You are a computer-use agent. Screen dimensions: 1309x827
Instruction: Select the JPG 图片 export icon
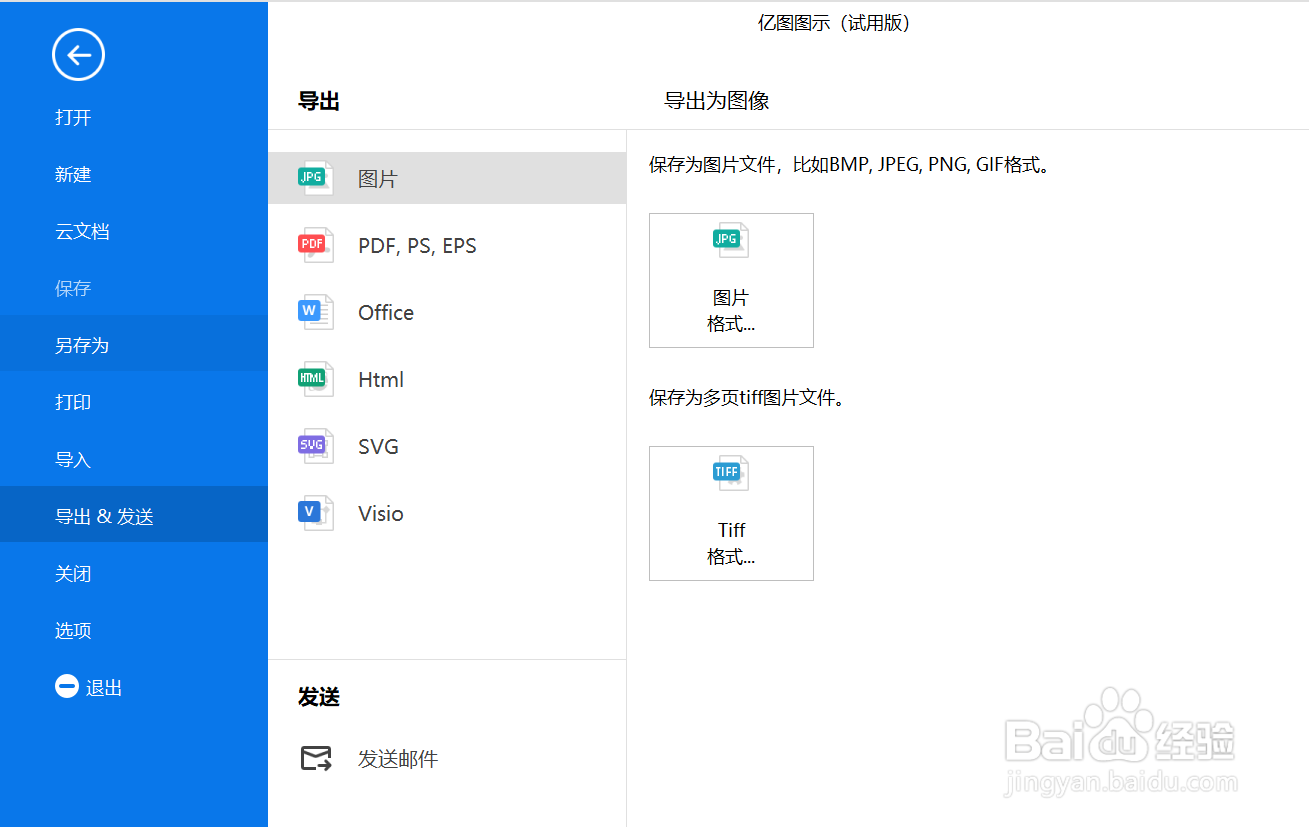coord(314,177)
